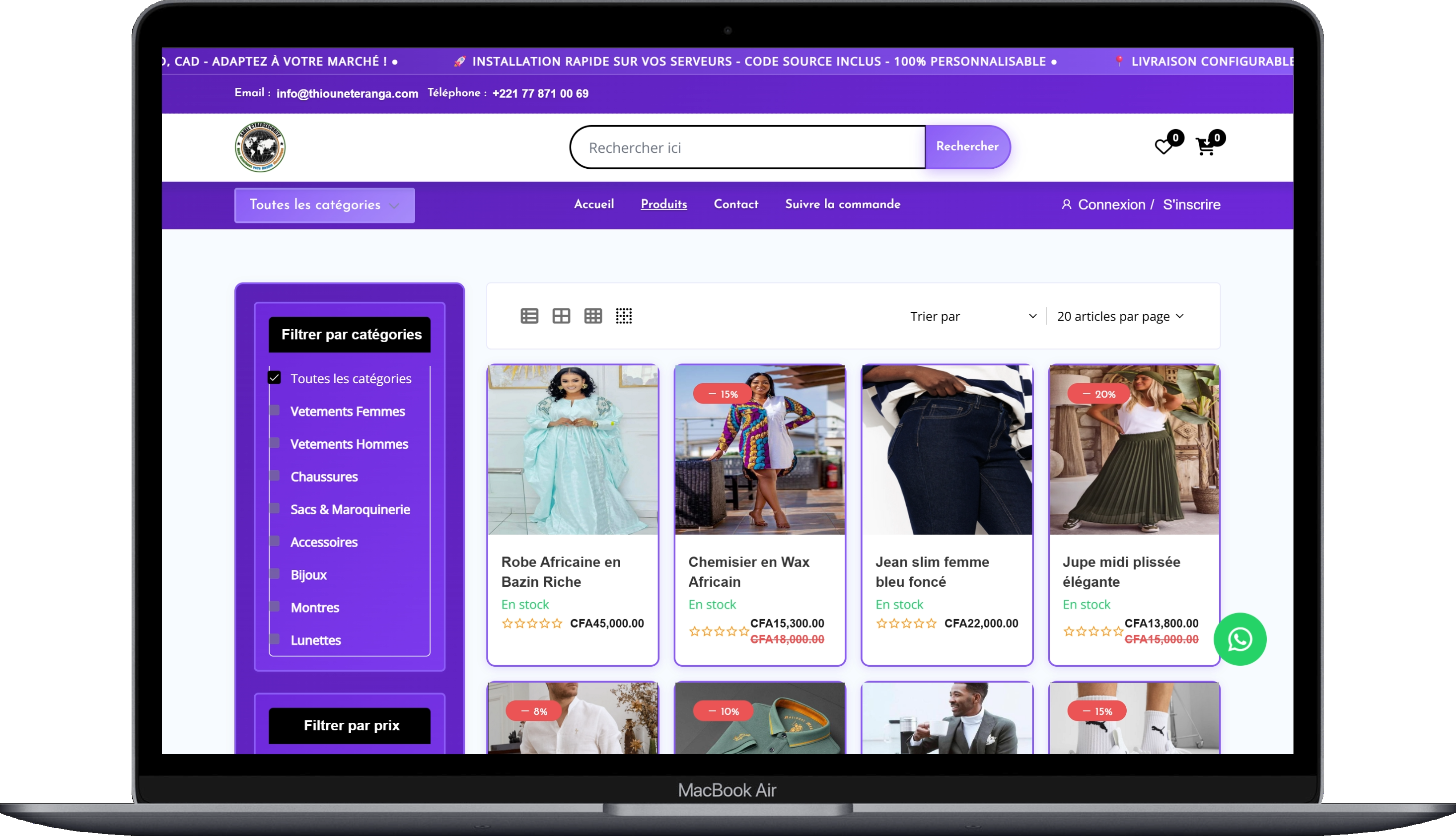The width and height of the screenshot is (1456, 836).
Task: Switch to list view layout icon
Action: [529, 316]
